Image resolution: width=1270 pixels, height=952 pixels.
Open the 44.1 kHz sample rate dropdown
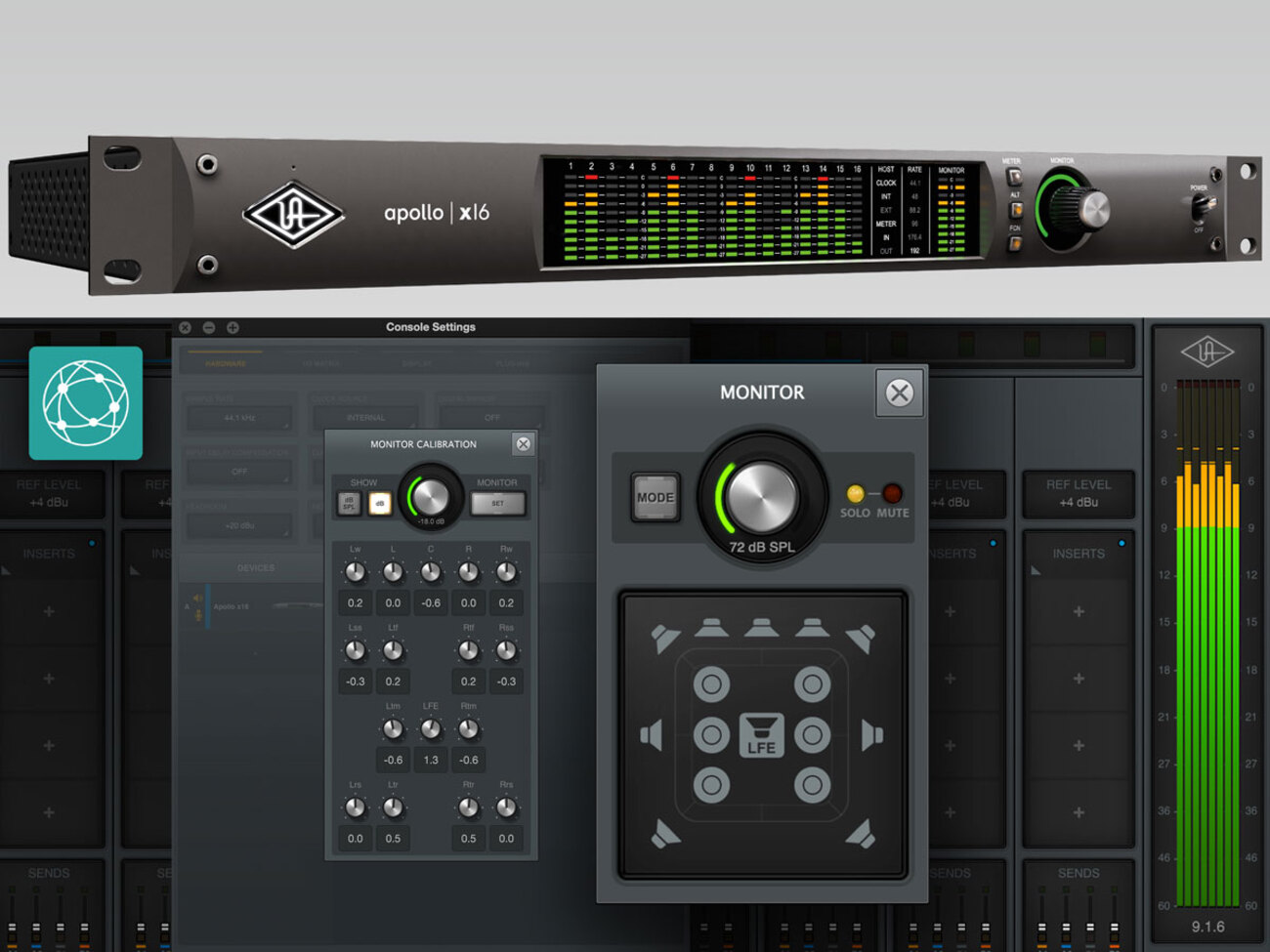click(239, 418)
